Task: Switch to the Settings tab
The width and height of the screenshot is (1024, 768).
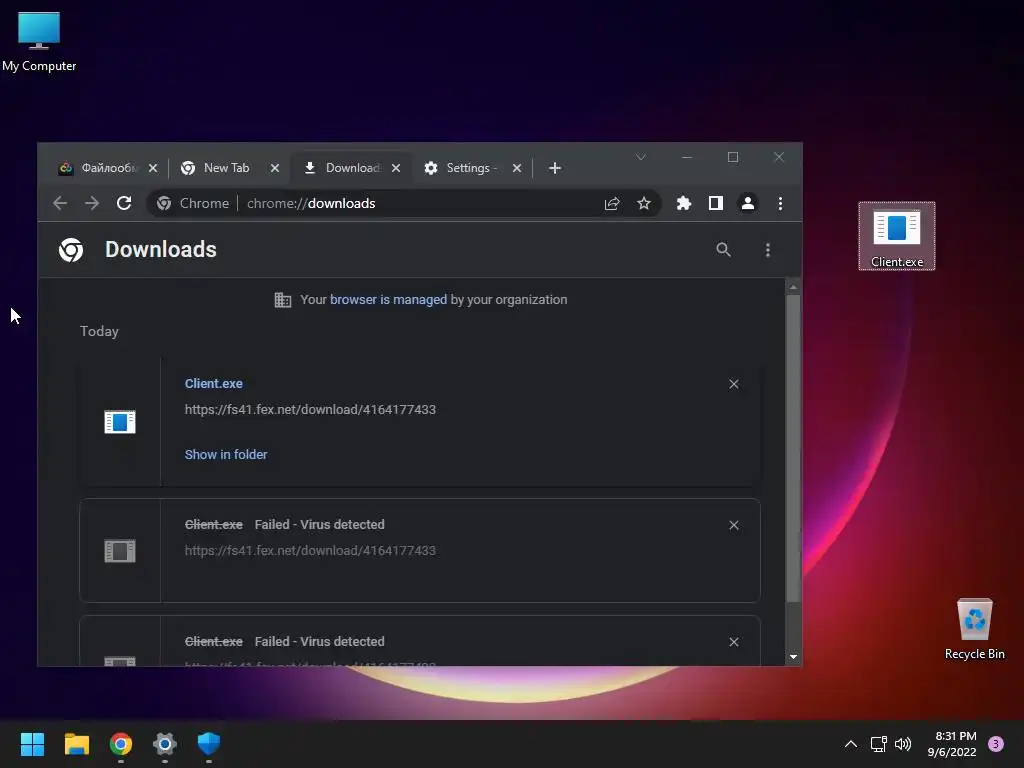Action: point(472,168)
